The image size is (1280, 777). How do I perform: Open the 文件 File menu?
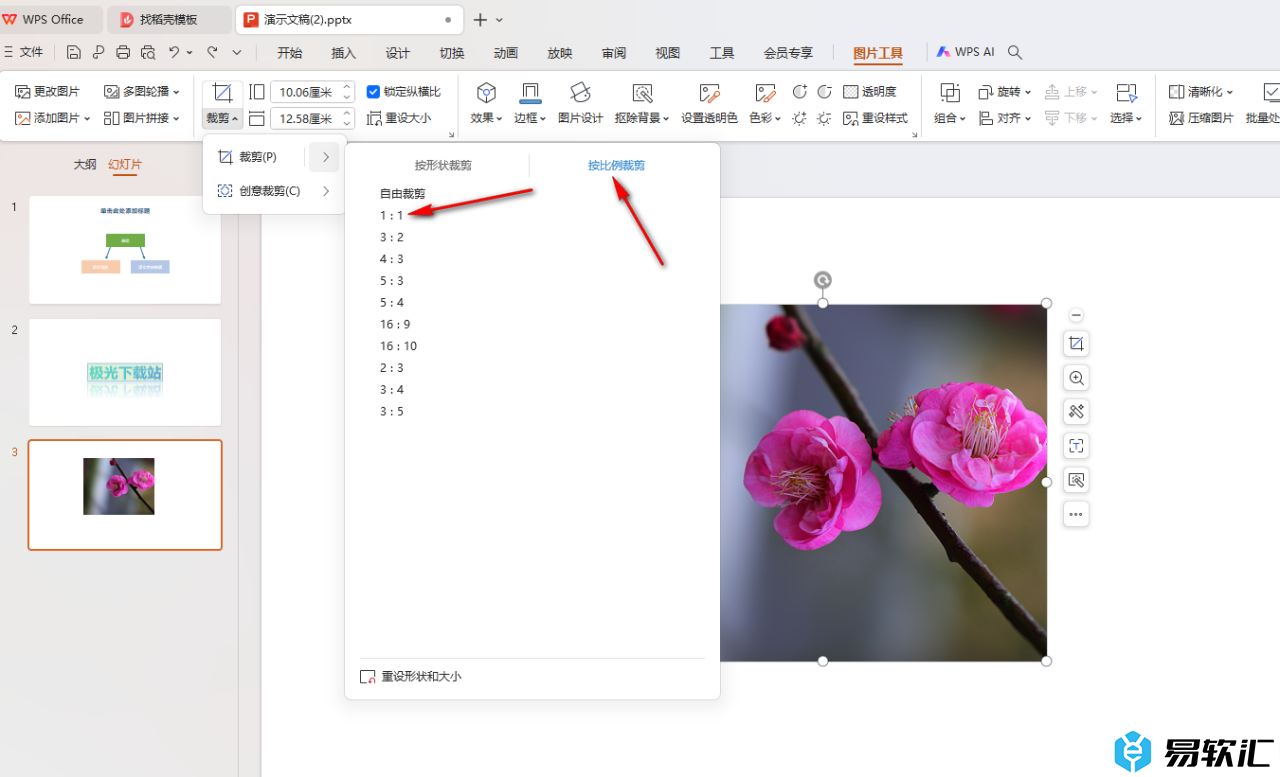point(24,52)
